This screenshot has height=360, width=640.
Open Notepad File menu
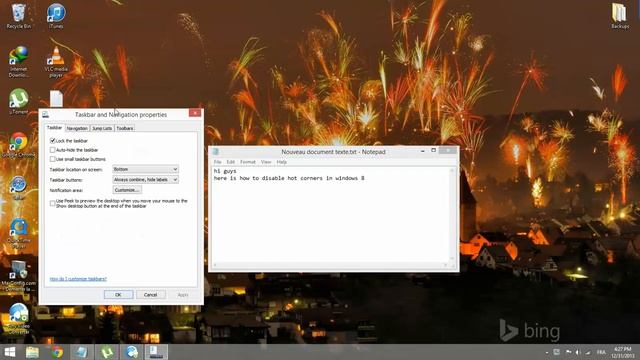218,162
